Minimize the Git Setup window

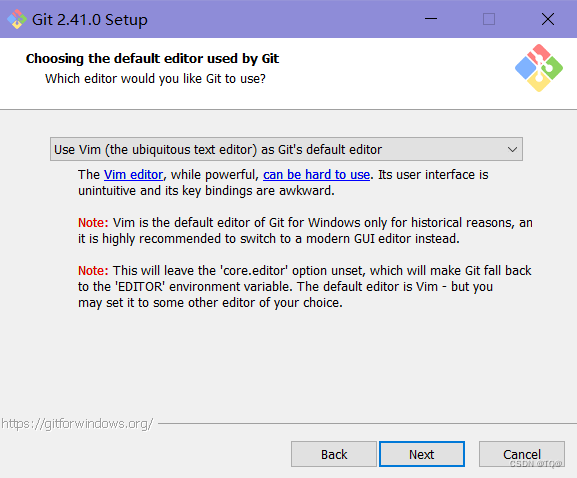click(431, 19)
